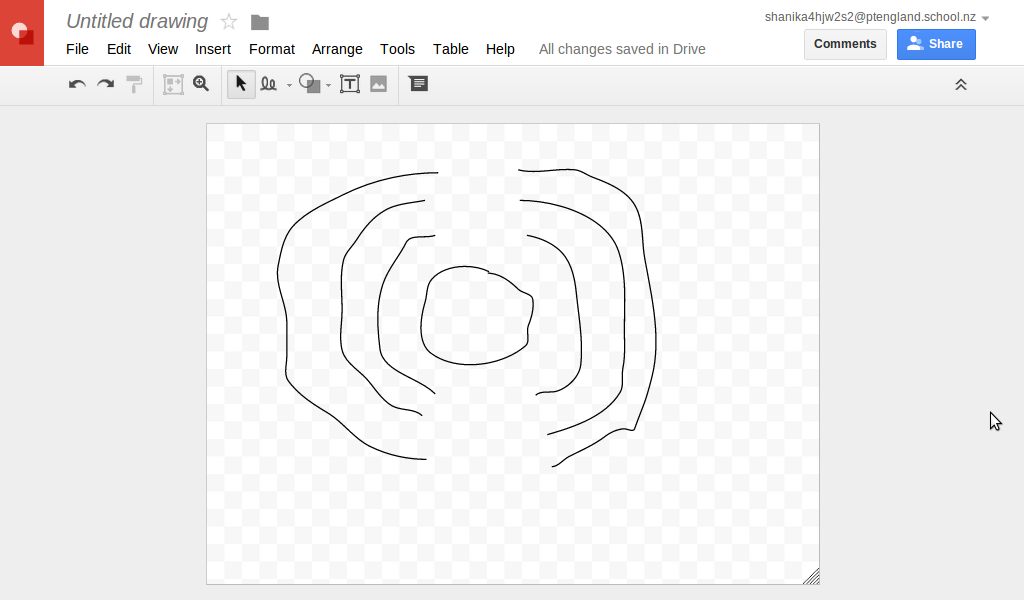Image resolution: width=1024 pixels, height=600 pixels.
Task: Open the Tools menu
Action: (x=397, y=49)
